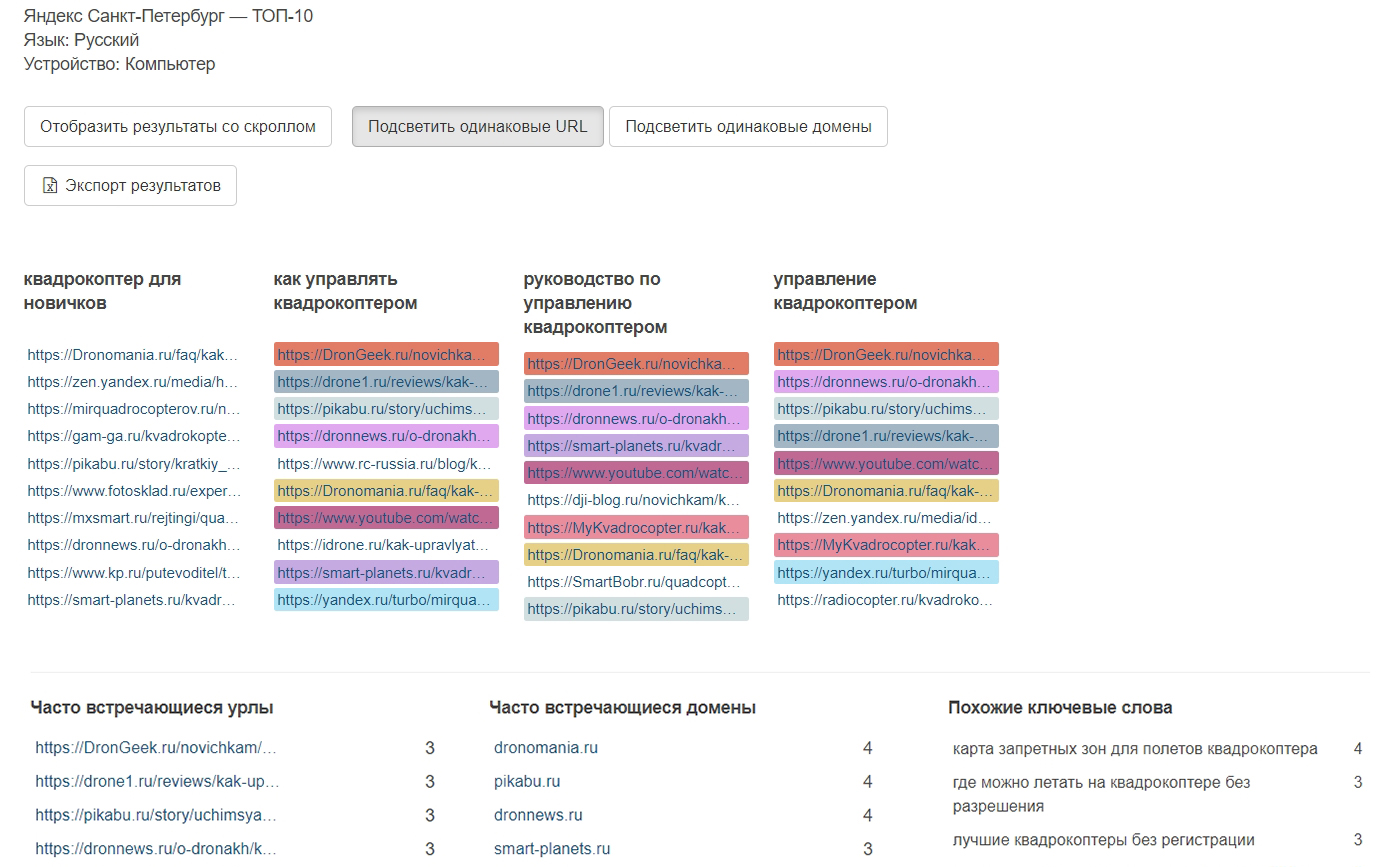Screen dimensions: 1376x867
Task: Follow the www.kp.ru/putevoditel link
Action: tap(134, 573)
